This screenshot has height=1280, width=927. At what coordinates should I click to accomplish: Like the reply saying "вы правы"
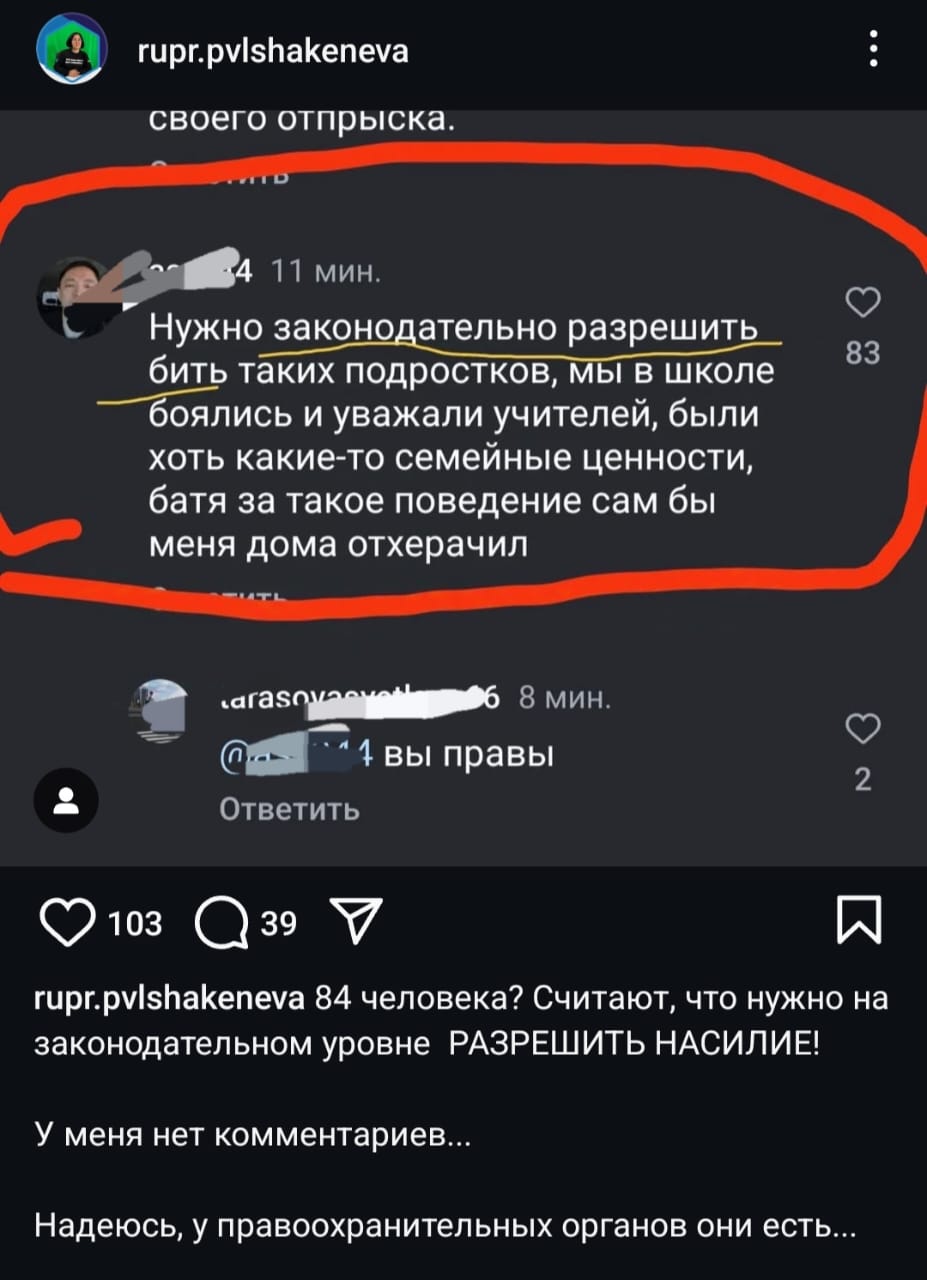pos(863,732)
